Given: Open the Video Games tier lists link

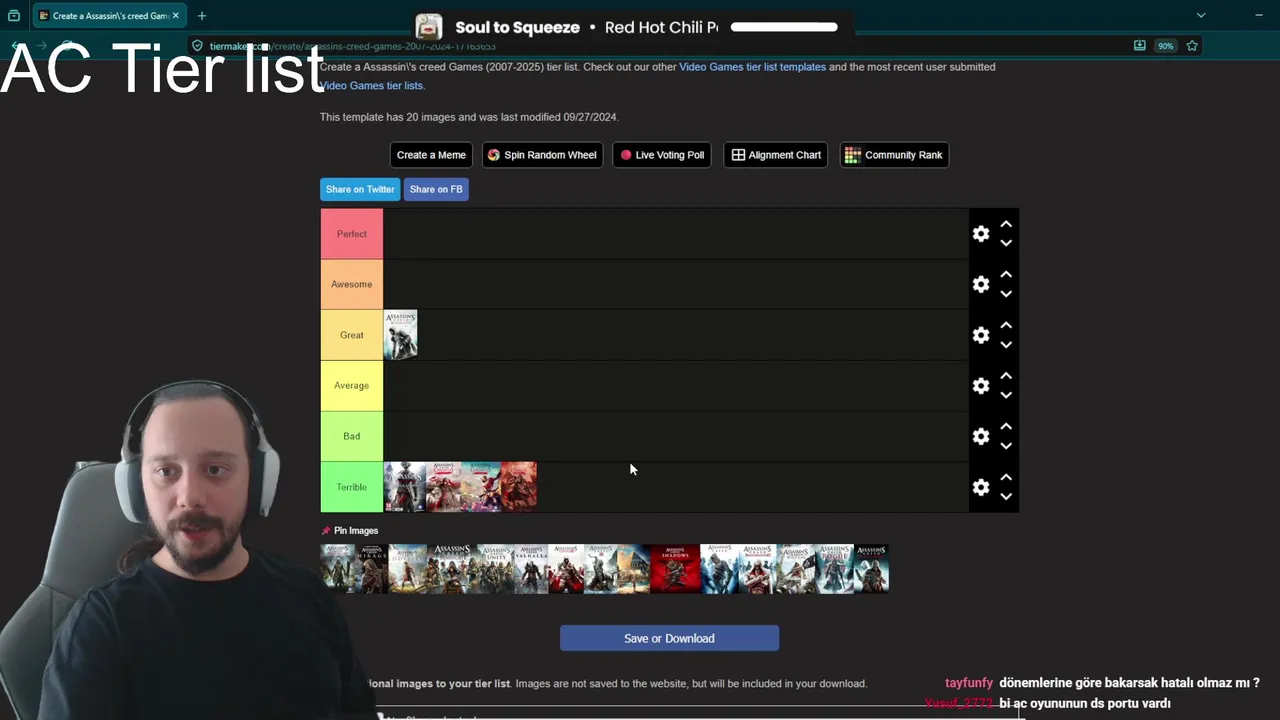Looking at the screenshot, I should [x=371, y=86].
